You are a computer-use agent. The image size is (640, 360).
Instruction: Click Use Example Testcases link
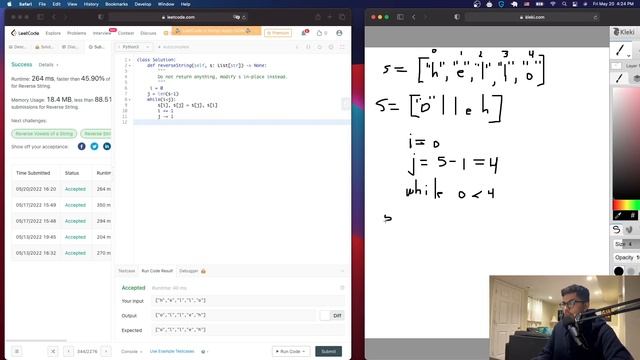[x=172, y=351]
